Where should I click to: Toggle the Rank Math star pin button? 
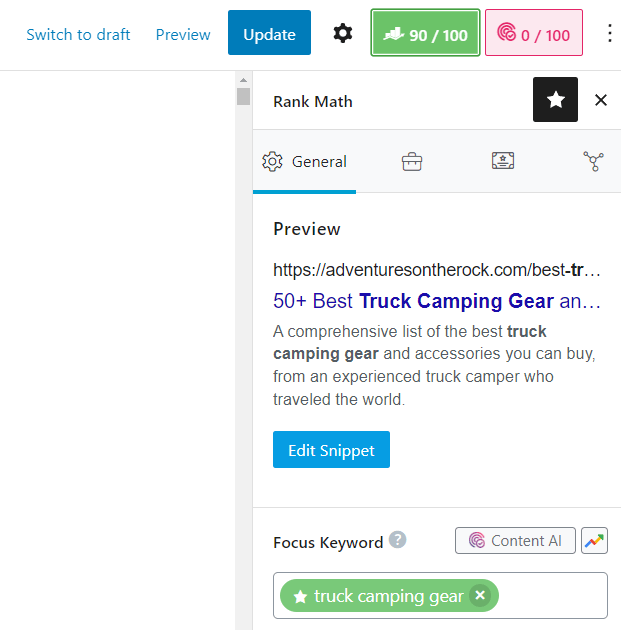pyautogui.click(x=555, y=100)
